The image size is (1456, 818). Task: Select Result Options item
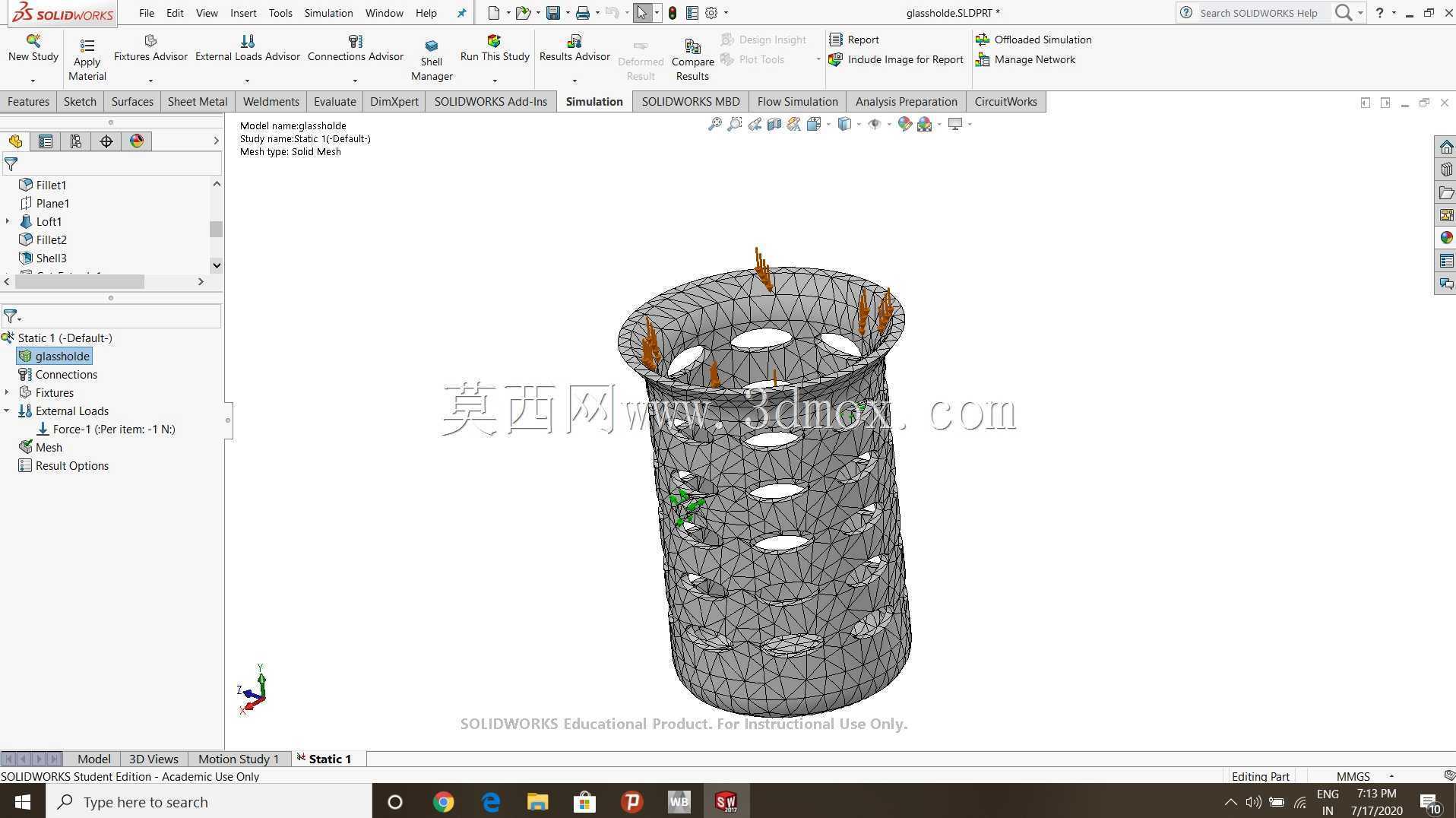[64, 465]
